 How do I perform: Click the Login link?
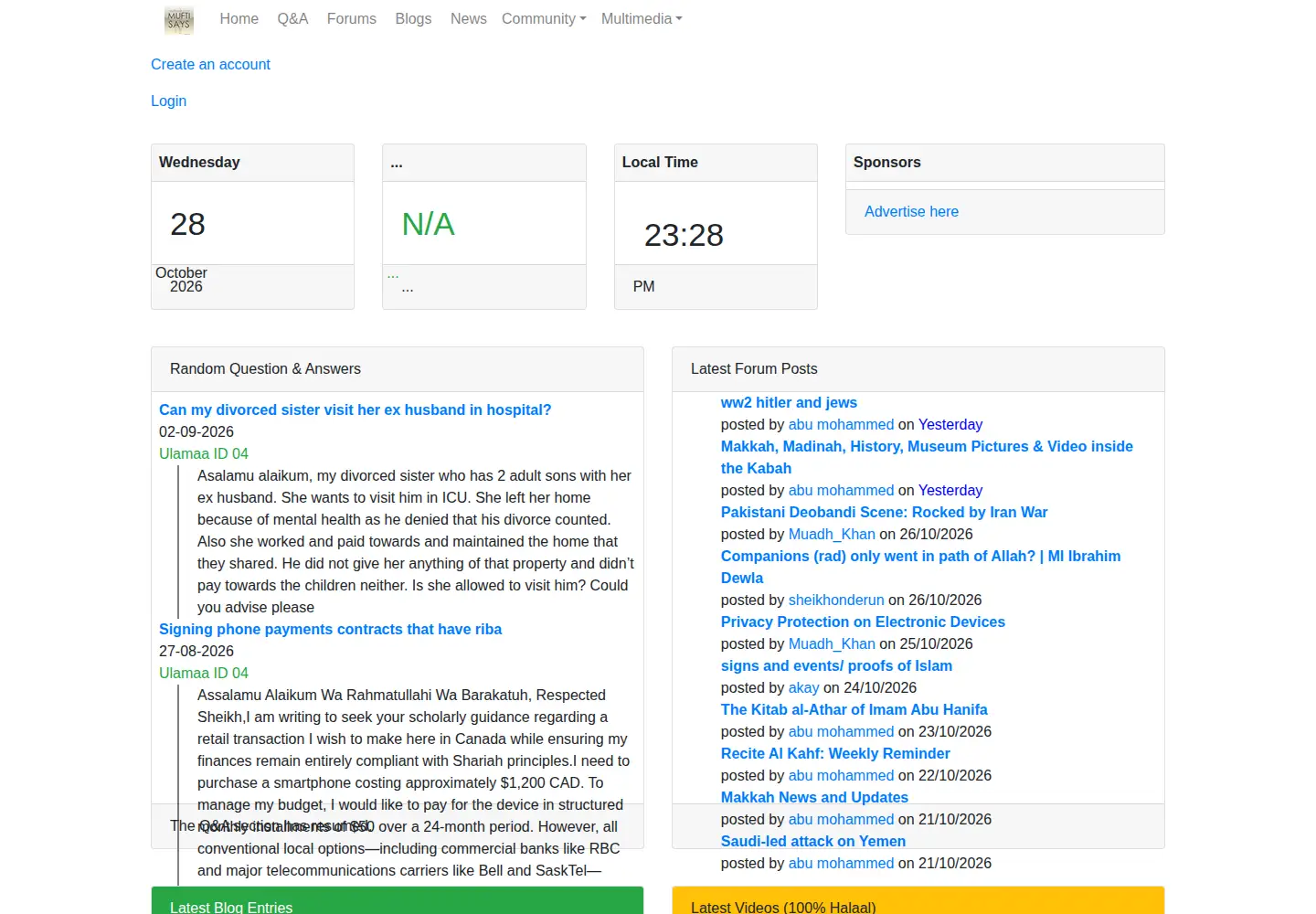[168, 101]
